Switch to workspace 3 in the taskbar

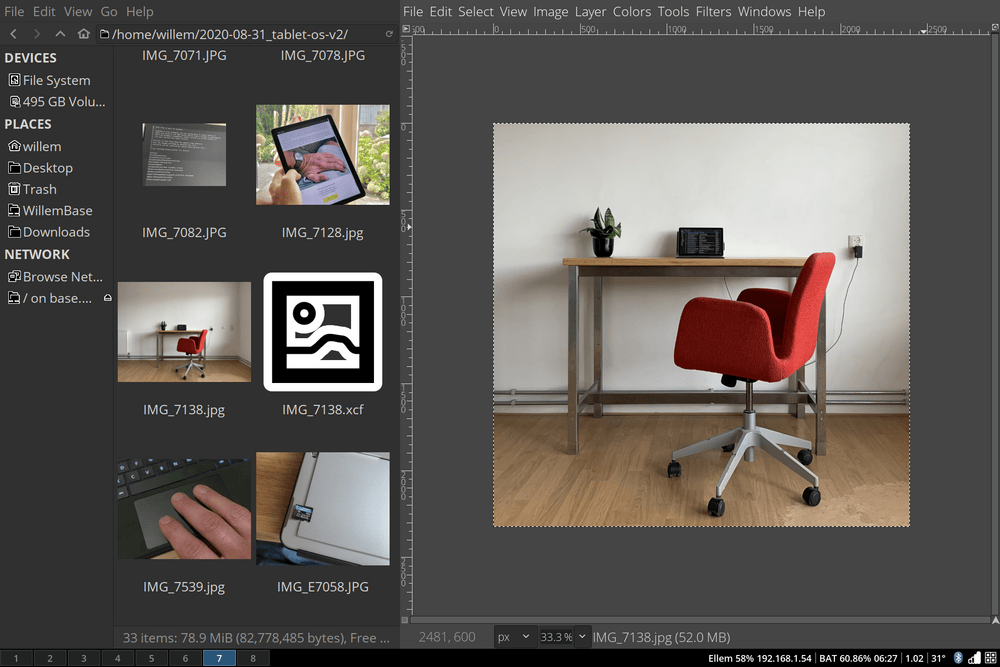83,658
